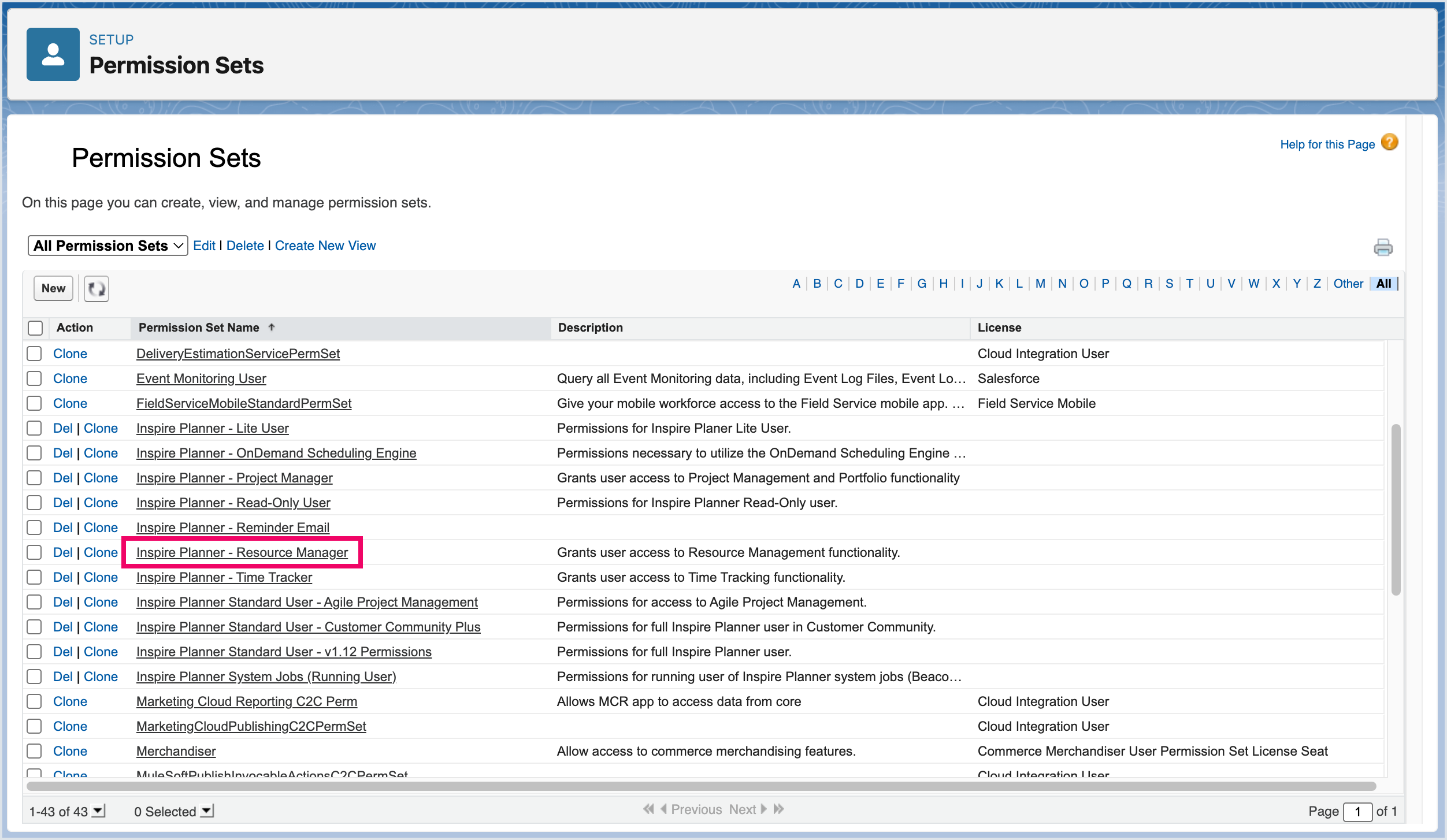Image resolution: width=1447 pixels, height=840 pixels.
Task: Open the All Permission Sets view dropdown
Action: (x=107, y=246)
